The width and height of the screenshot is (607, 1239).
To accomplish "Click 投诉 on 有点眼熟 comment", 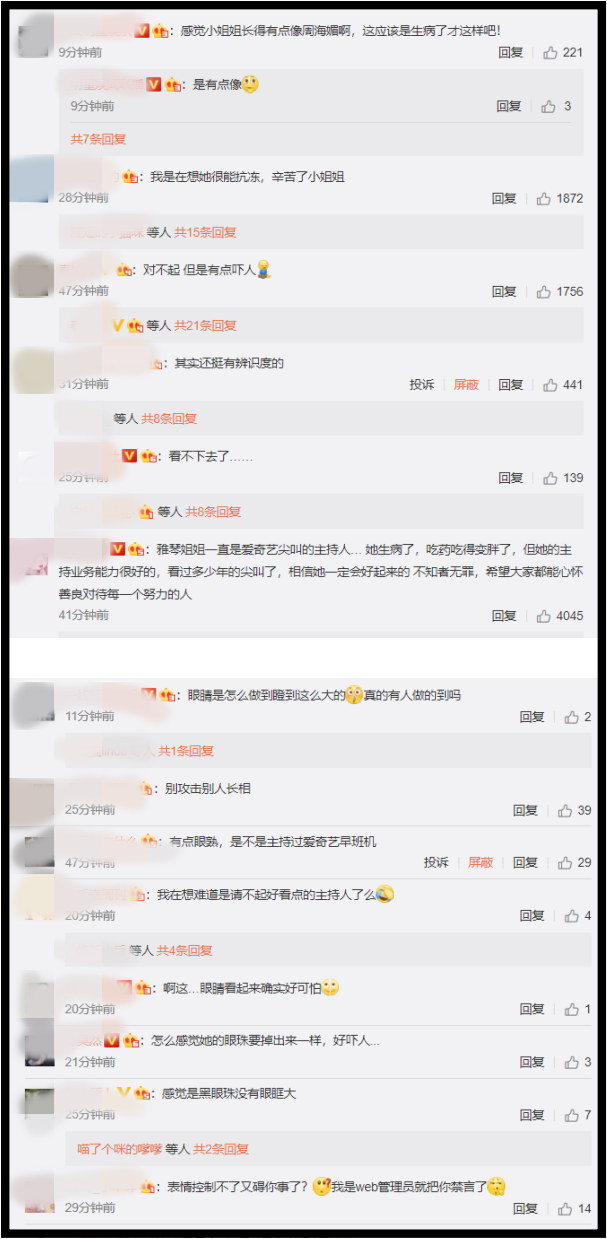I will pos(436,862).
